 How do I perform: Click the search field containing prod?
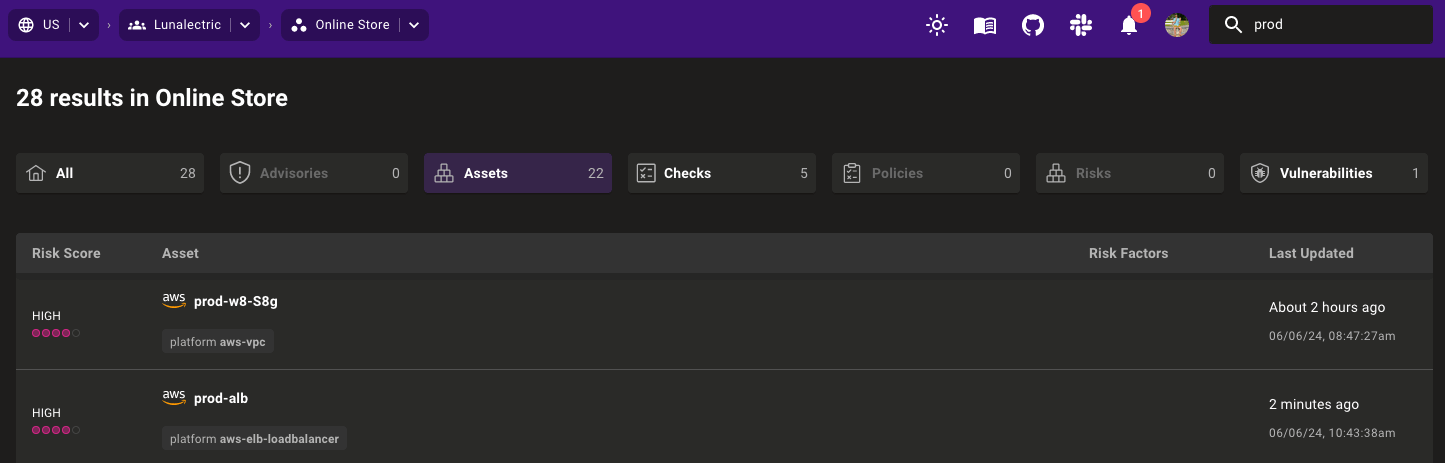point(1335,25)
